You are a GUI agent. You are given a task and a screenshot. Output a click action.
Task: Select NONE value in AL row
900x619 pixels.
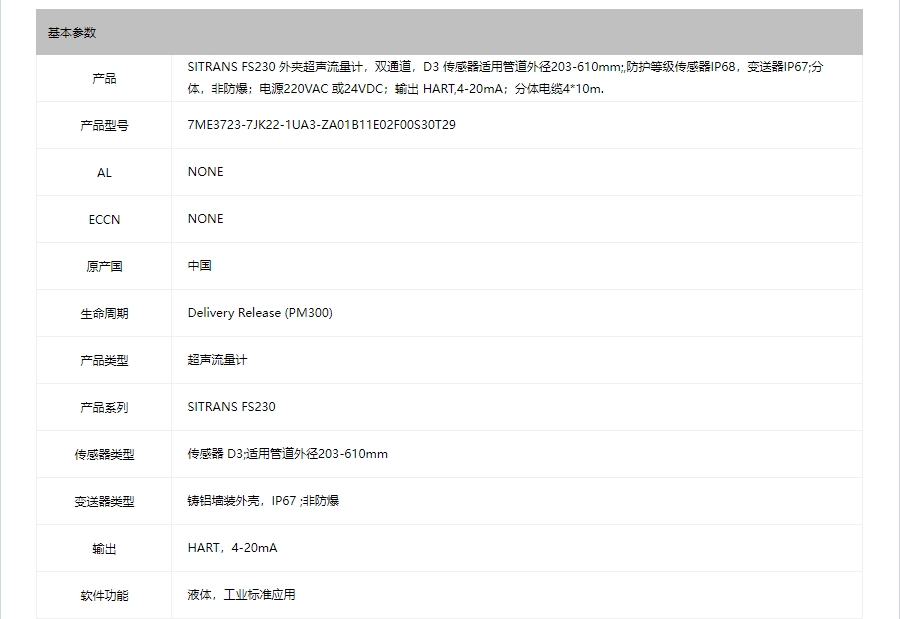[205, 172]
